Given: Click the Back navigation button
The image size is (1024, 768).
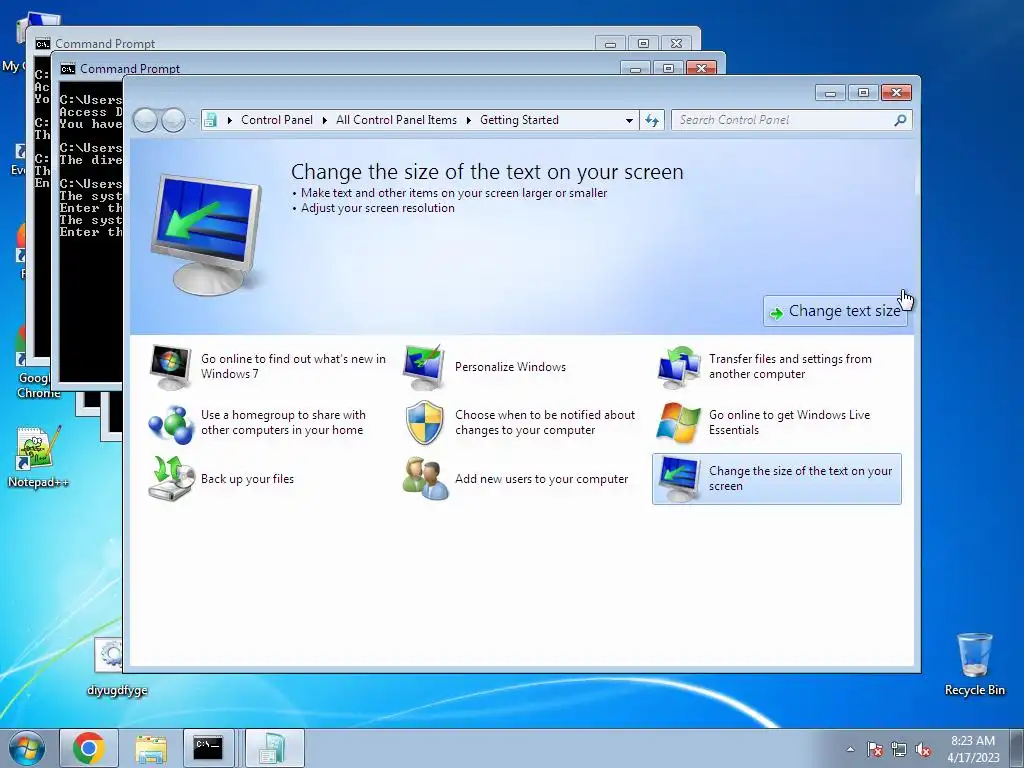Looking at the screenshot, I should tap(145, 120).
